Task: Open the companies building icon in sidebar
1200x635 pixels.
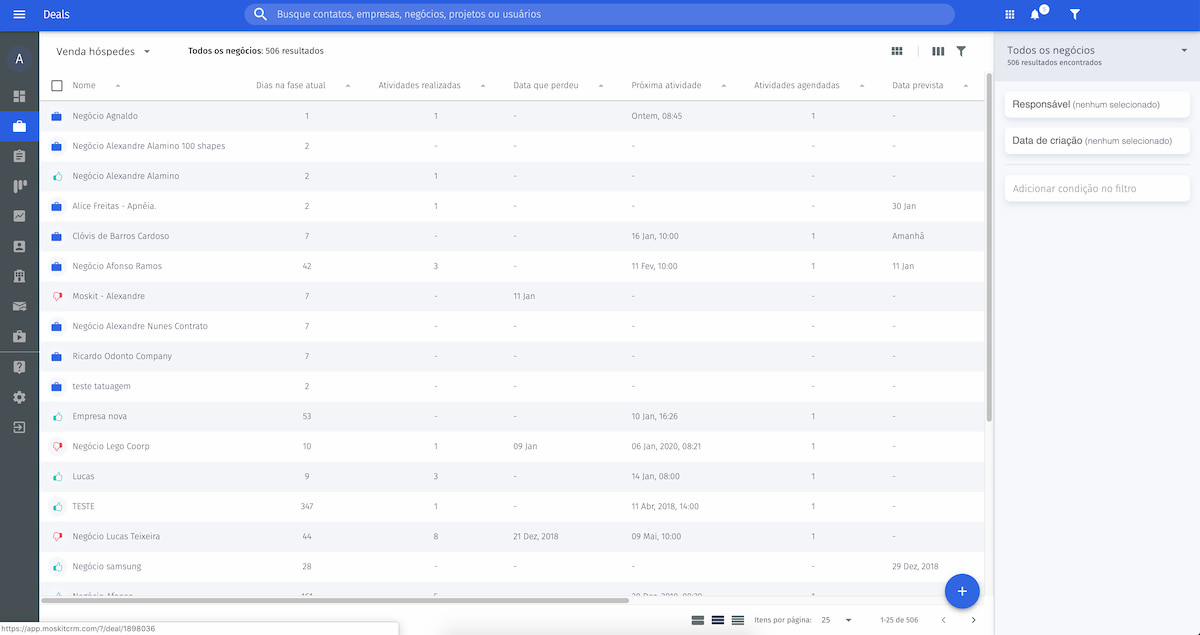Action: 19,276
